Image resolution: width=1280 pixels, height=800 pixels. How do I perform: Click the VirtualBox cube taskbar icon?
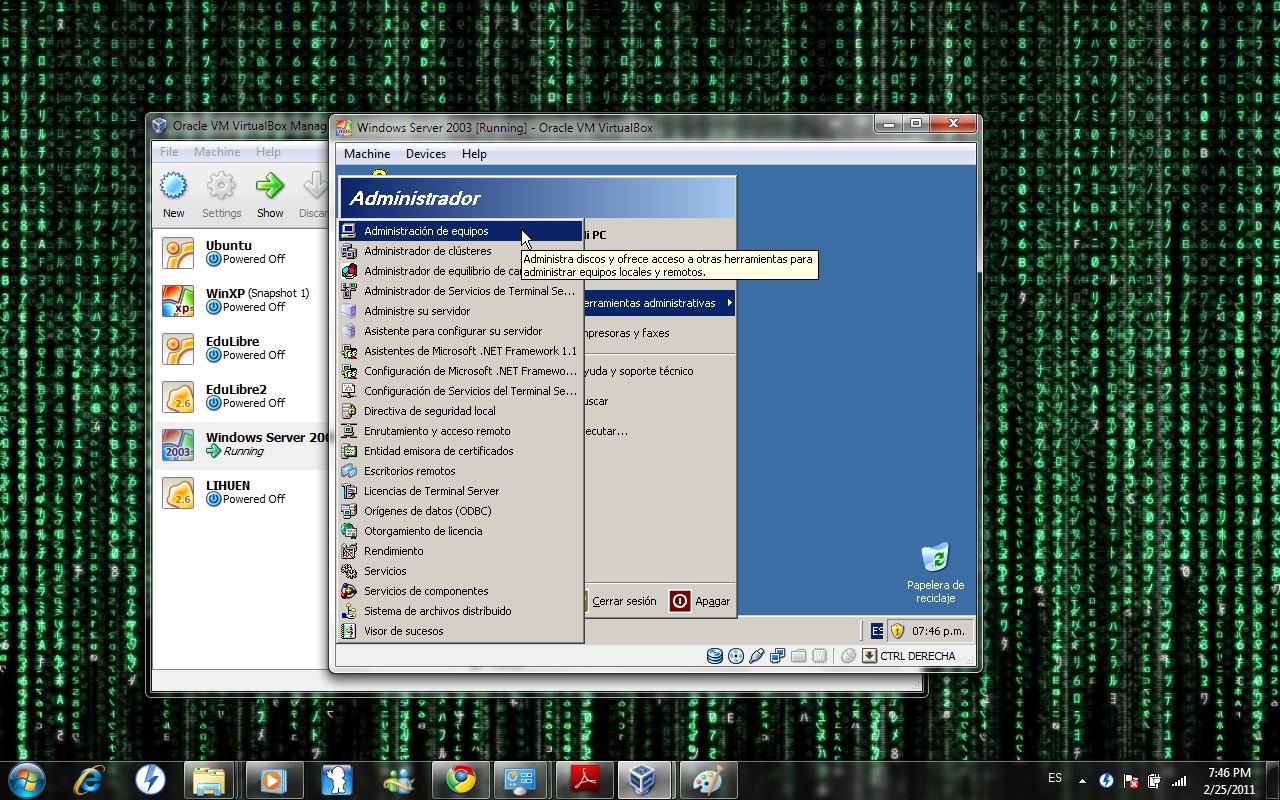coord(642,779)
